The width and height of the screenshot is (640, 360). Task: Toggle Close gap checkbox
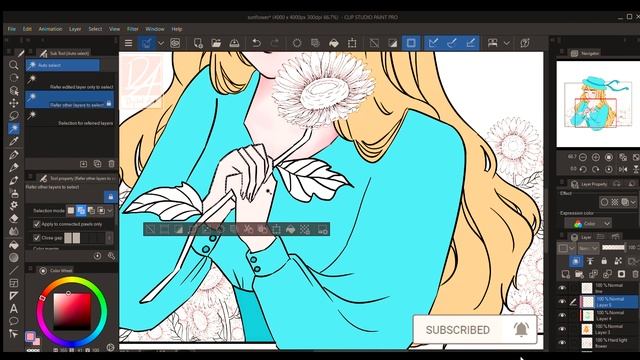click(37, 238)
